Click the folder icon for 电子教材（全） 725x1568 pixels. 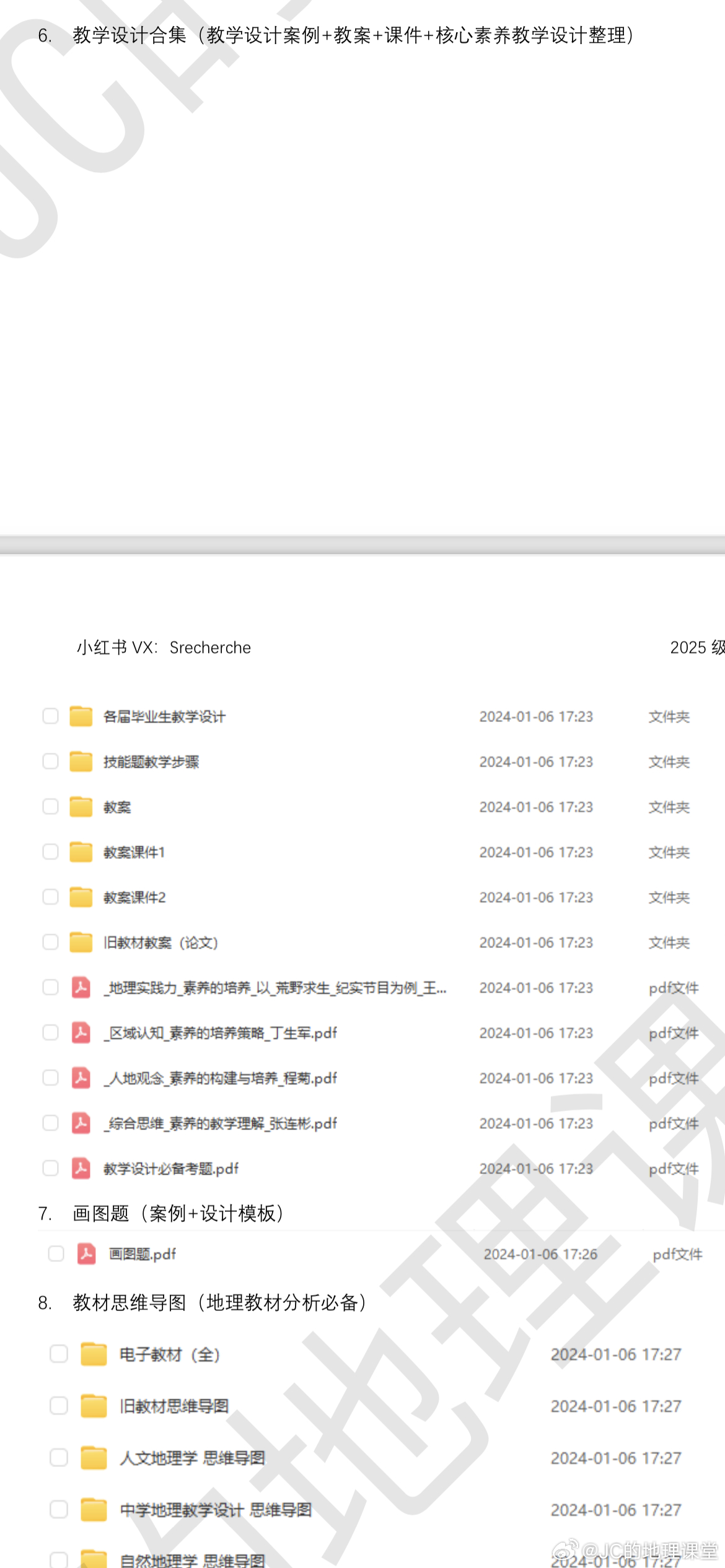(x=94, y=1354)
